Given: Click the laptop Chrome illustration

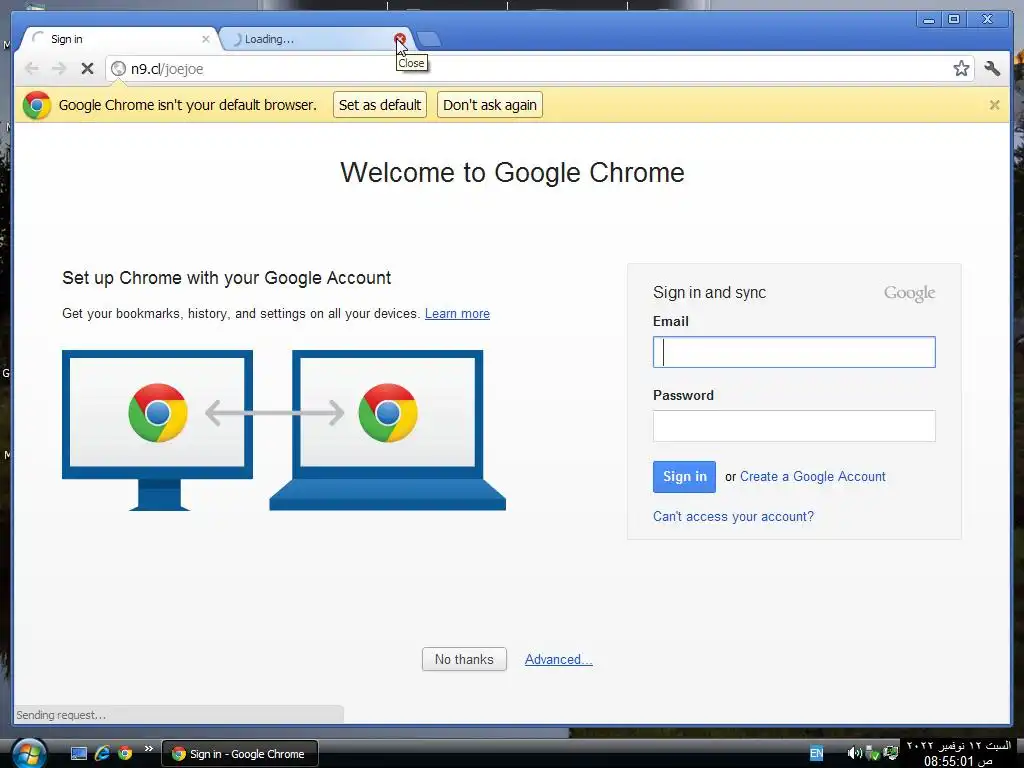Looking at the screenshot, I should pos(388,430).
